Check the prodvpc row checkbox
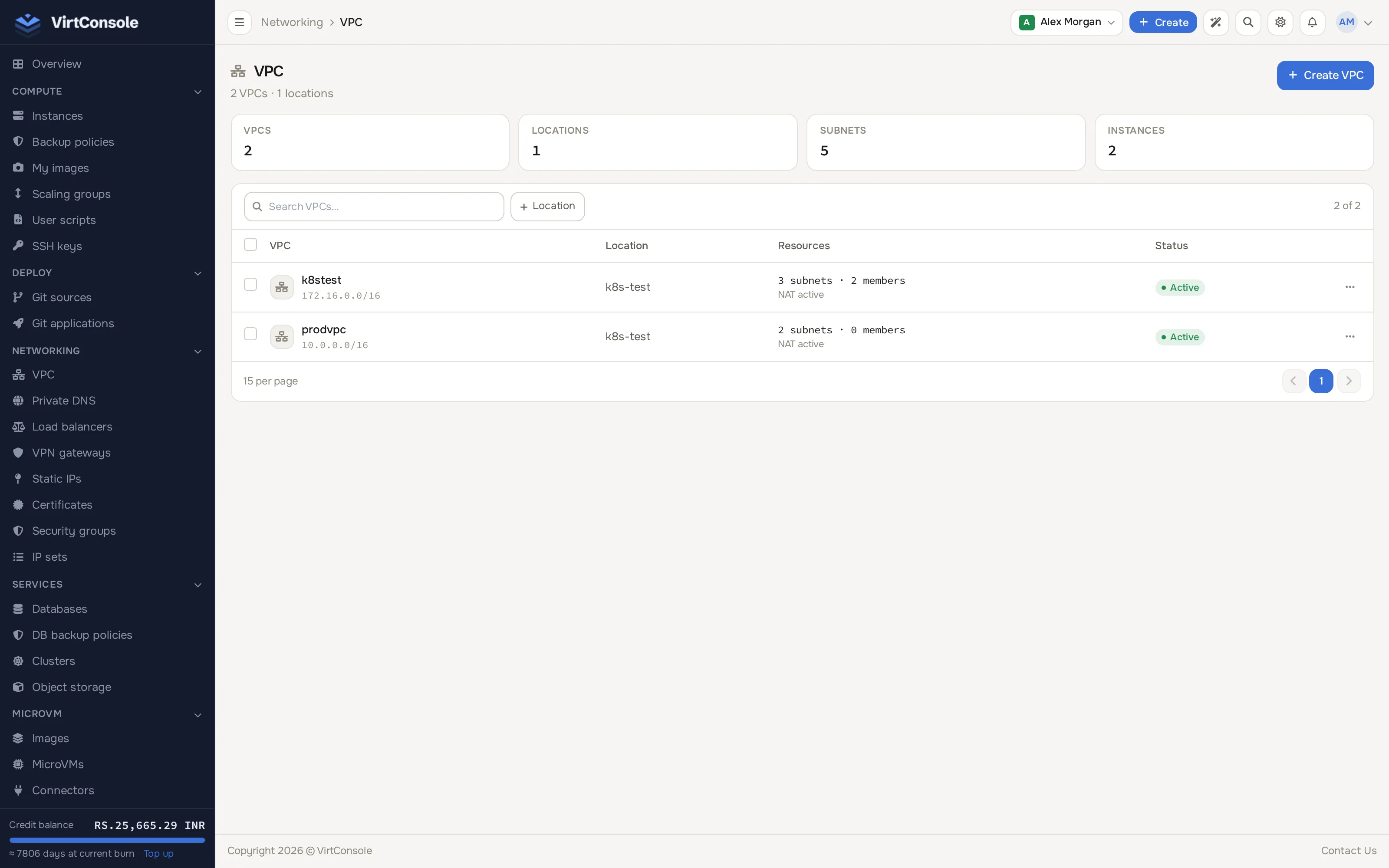Screen dimensions: 1389x868 point(250,334)
